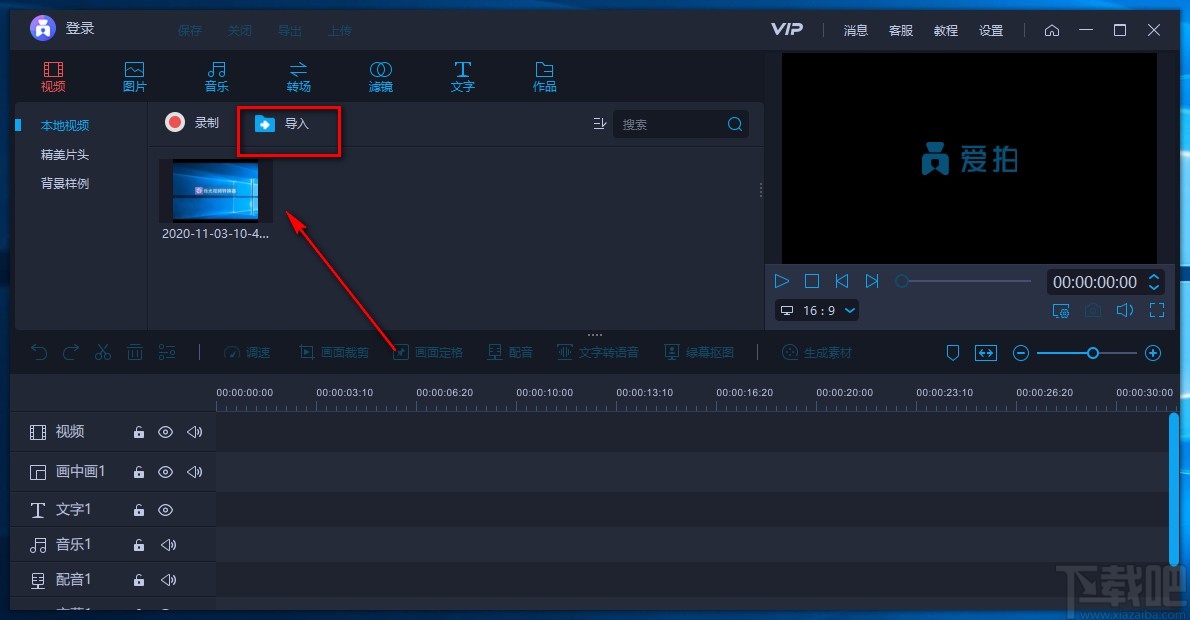Open the preview display settings icon

click(x=1061, y=310)
